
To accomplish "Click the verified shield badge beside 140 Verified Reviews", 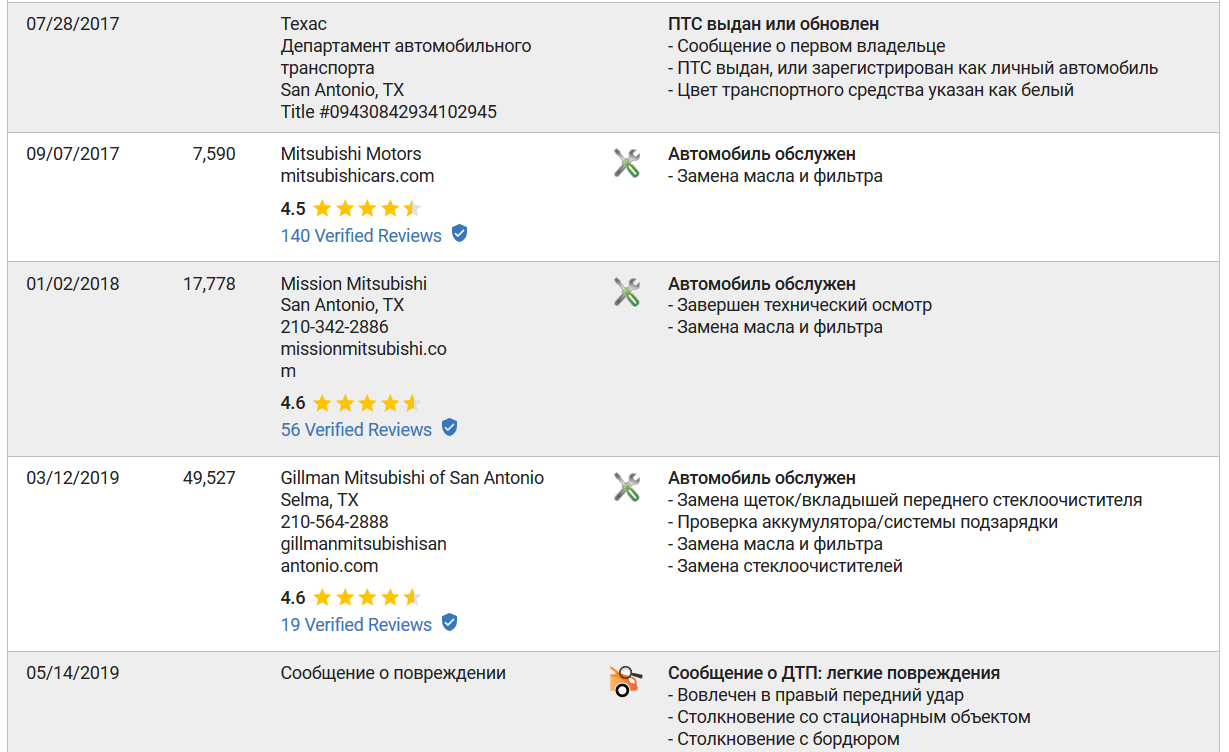I will click(459, 234).
